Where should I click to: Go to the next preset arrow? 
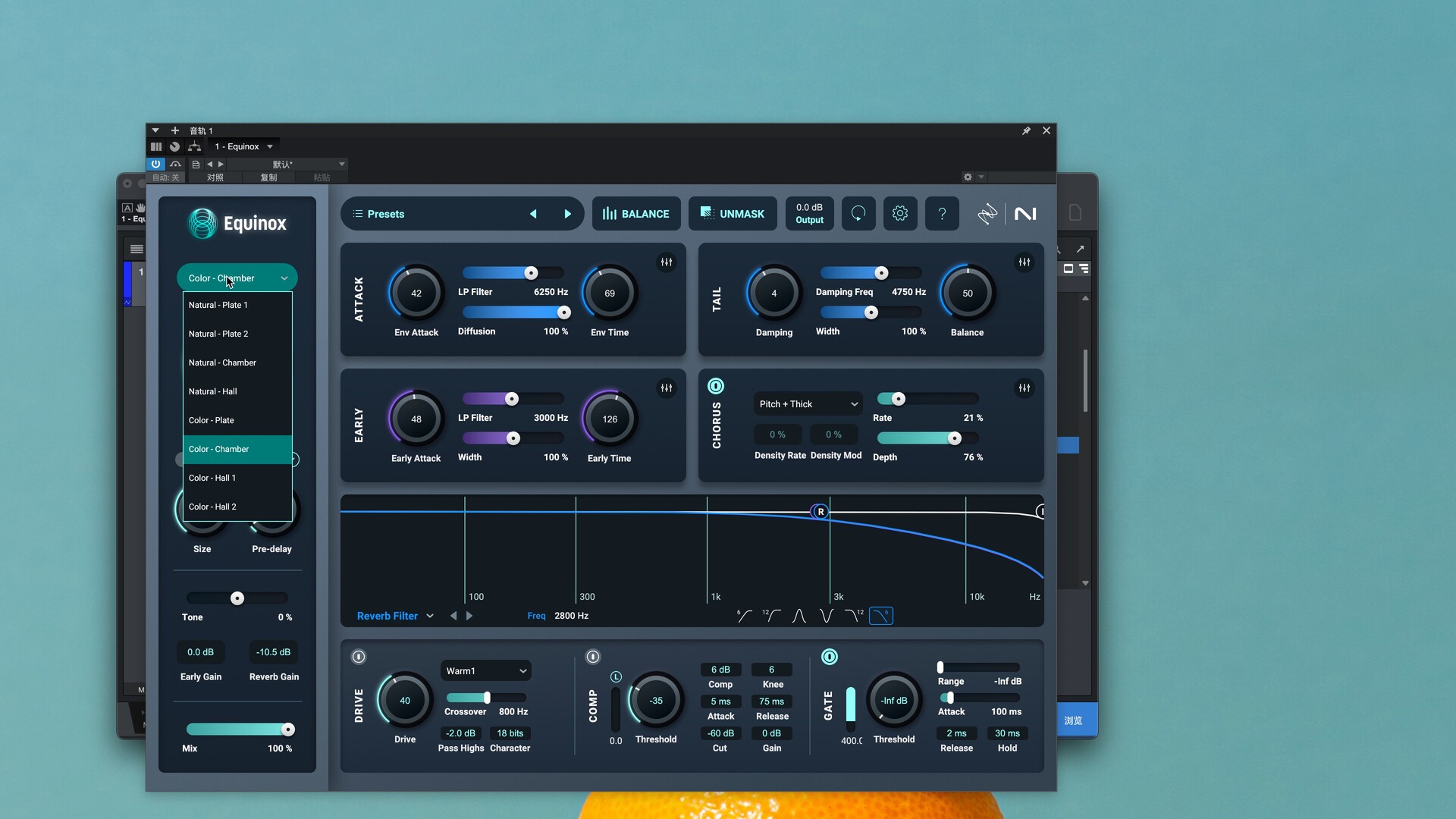[x=567, y=214]
